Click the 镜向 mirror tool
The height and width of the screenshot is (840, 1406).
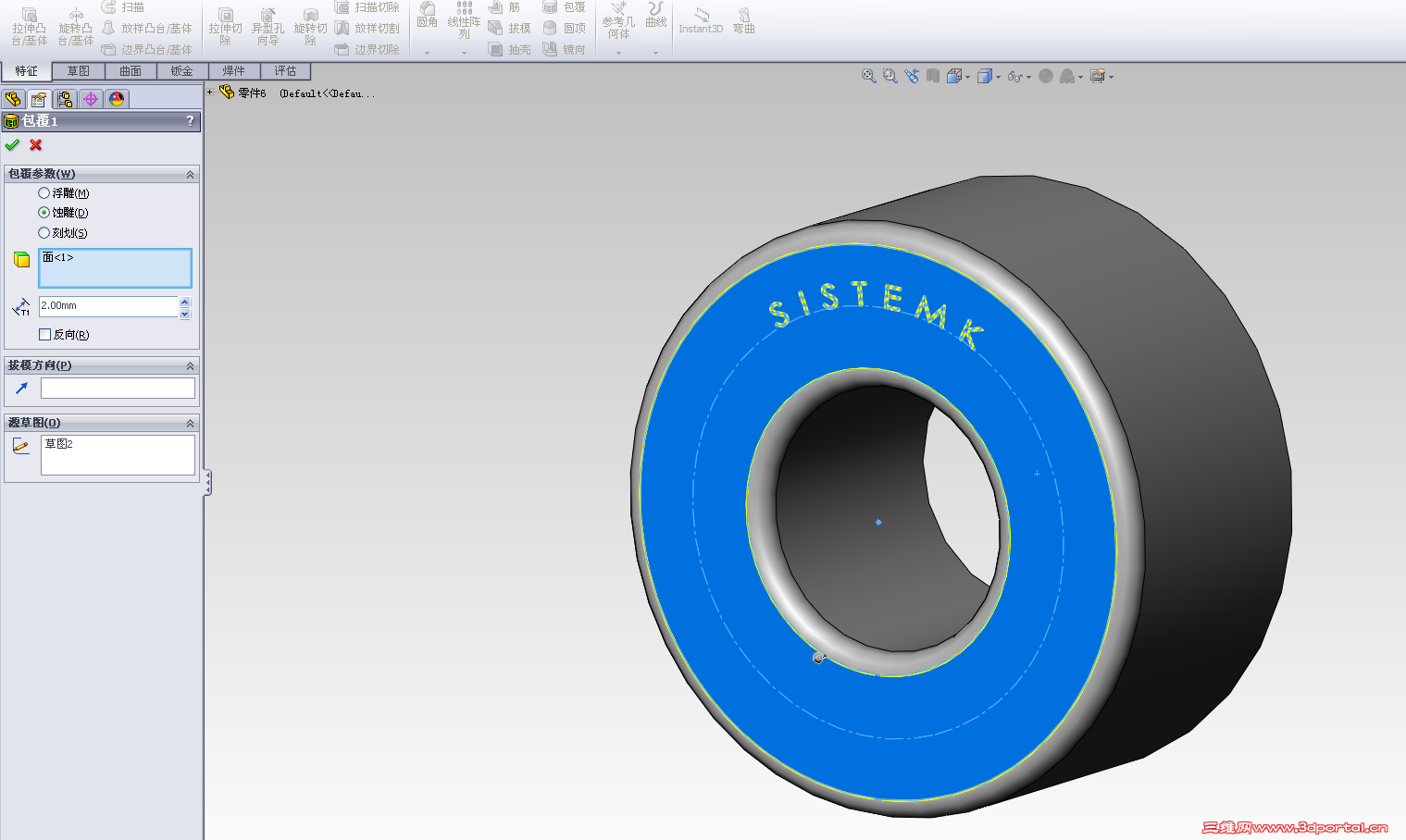(x=565, y=49)
